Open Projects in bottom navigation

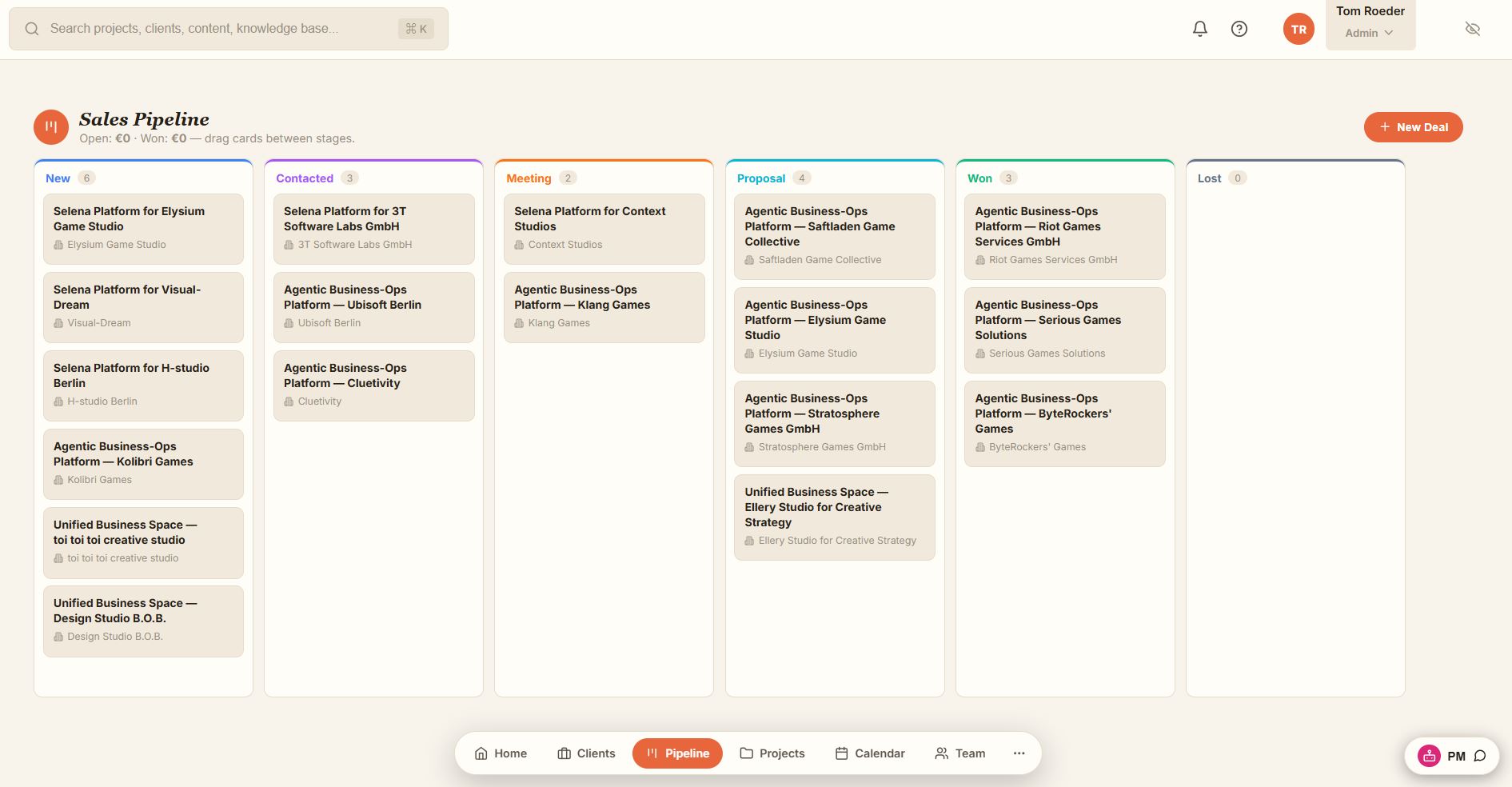772,753
